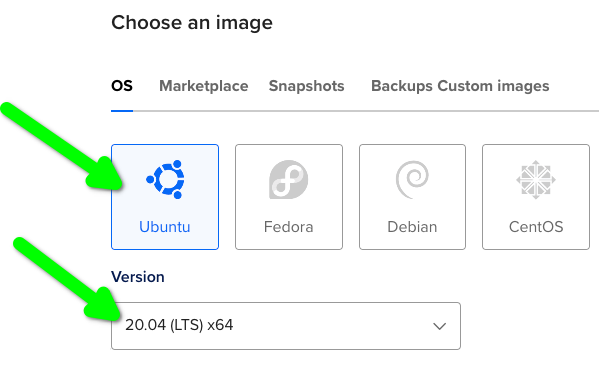Click the Debian swirl icon
Viewport: 599px width, 372px height.
[x=412, y=180]
